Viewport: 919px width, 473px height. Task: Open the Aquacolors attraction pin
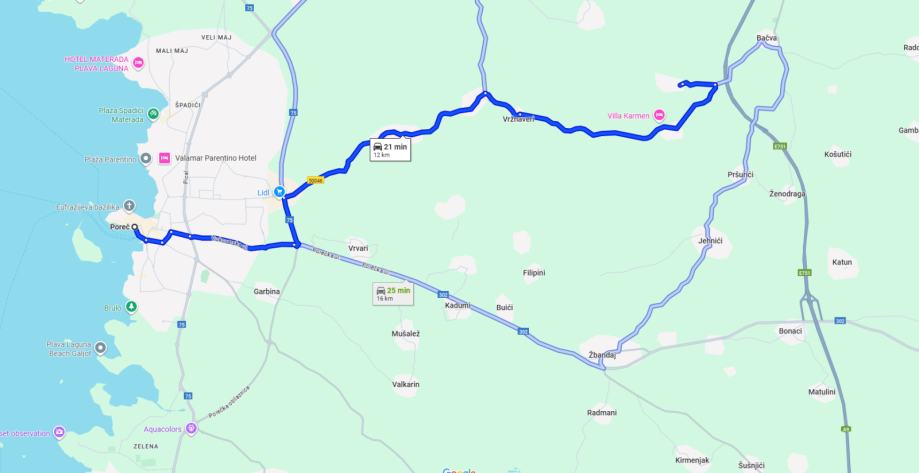click(191, 429)
